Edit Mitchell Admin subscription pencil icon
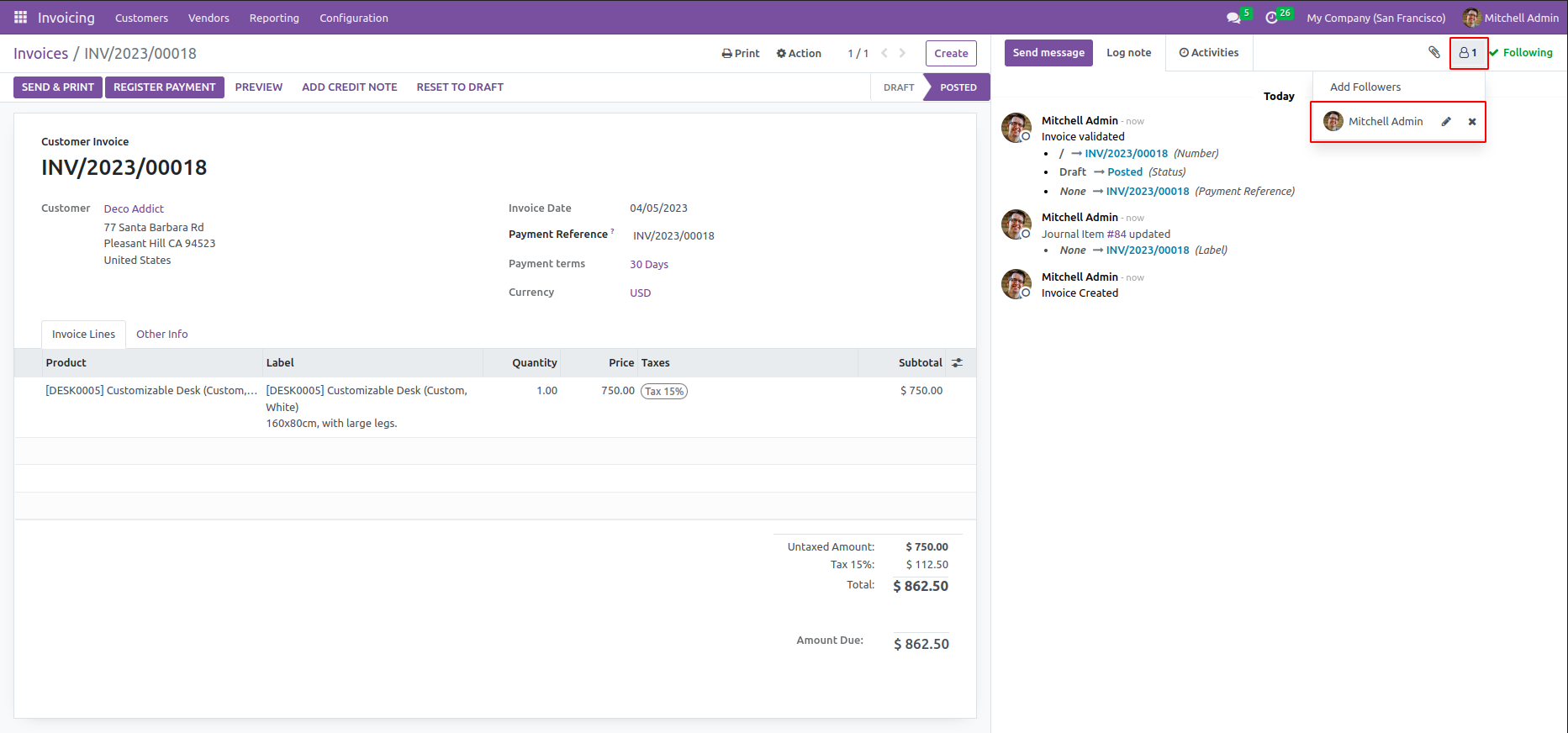 coord(1446,122)
